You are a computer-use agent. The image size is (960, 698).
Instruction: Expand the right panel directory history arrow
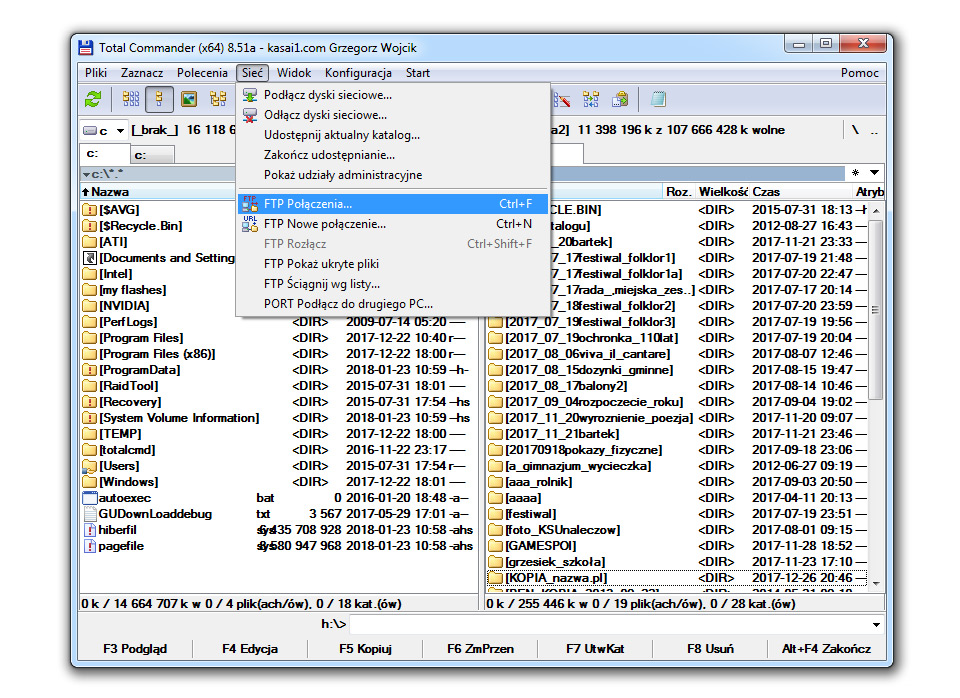pos(874,173)
